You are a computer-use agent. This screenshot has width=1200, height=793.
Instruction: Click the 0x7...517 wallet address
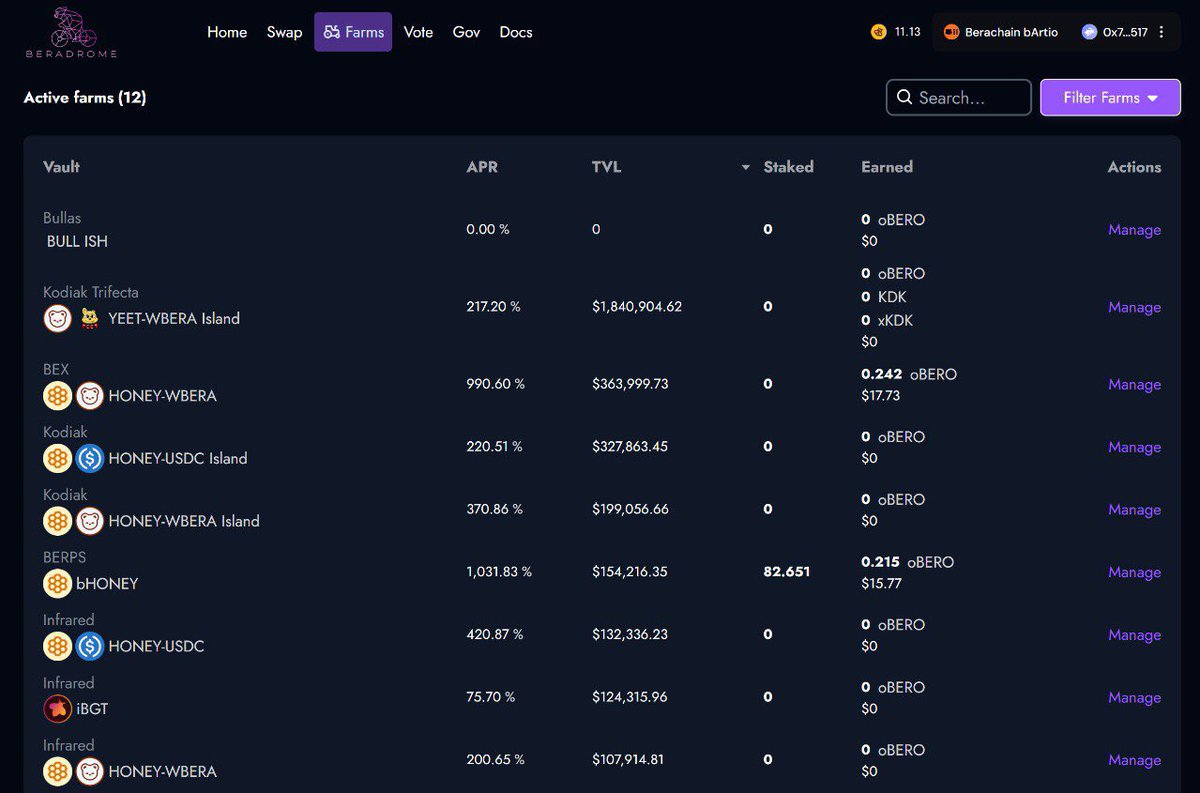point(1115,32)
